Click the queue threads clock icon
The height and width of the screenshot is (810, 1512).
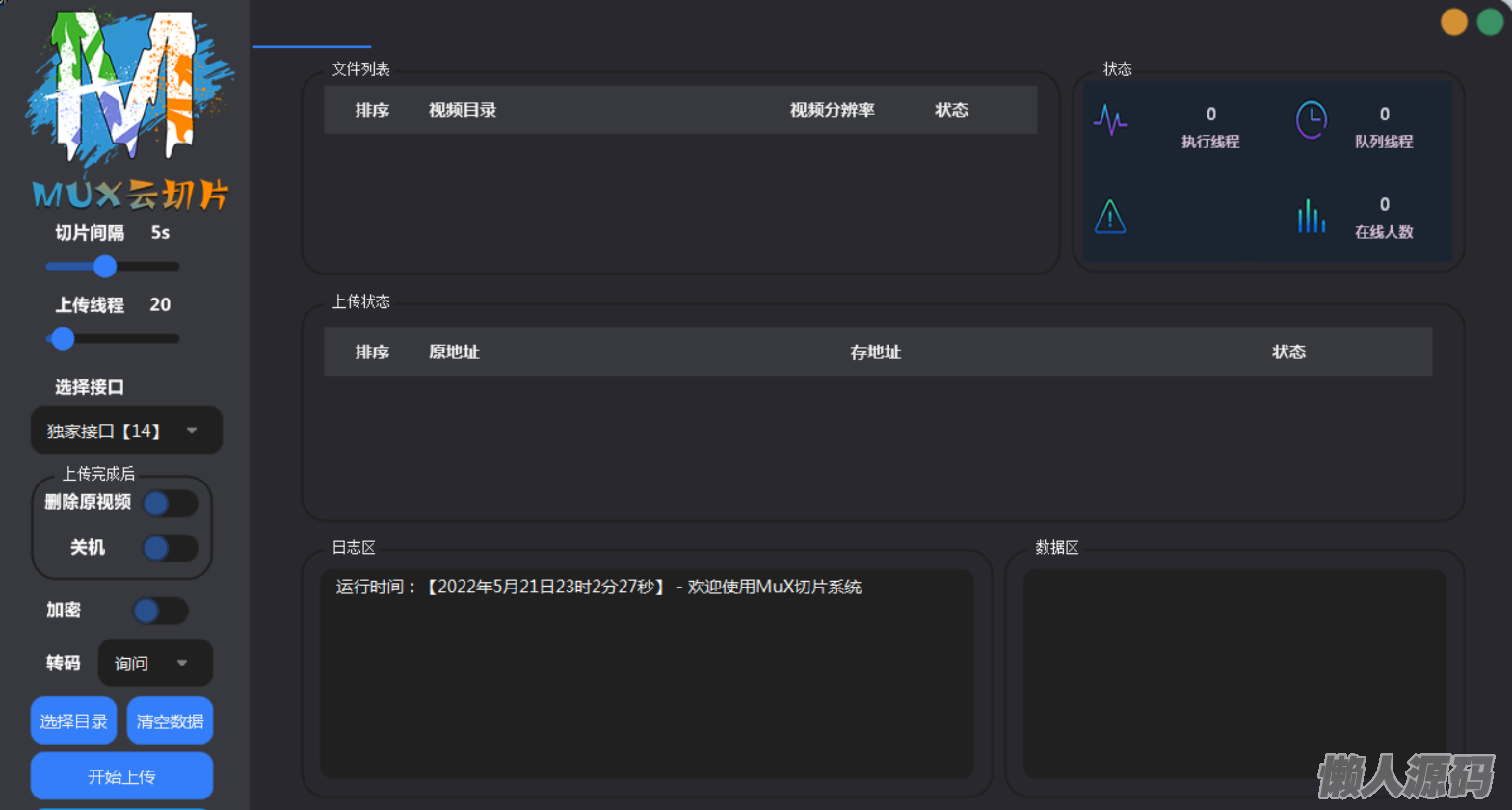[x=1311, y=120]
